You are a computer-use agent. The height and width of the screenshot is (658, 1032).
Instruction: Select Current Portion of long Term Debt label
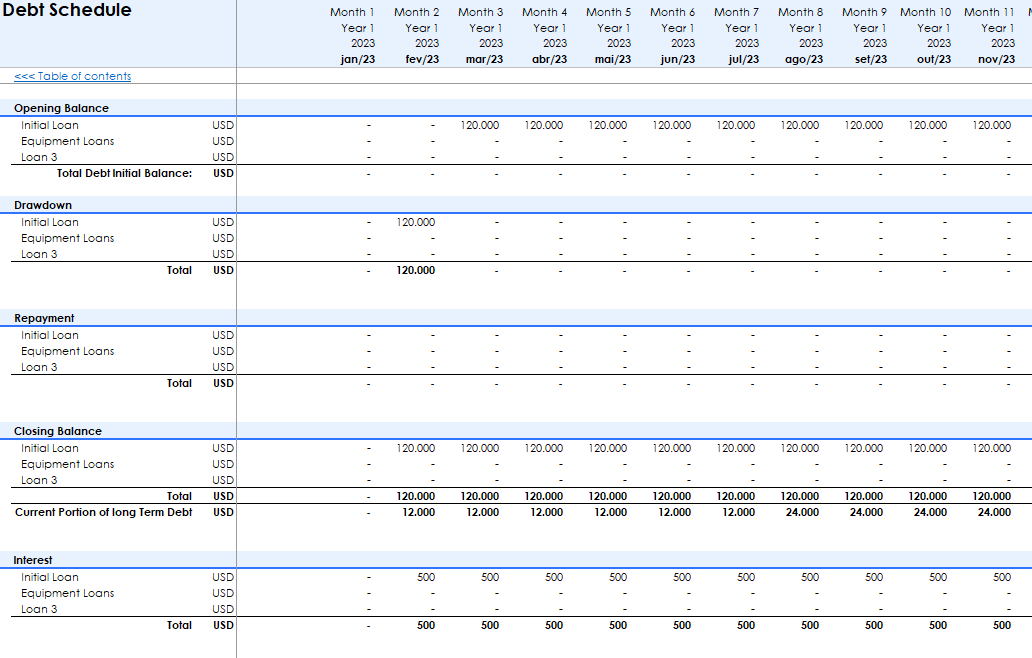click(103, 512)
